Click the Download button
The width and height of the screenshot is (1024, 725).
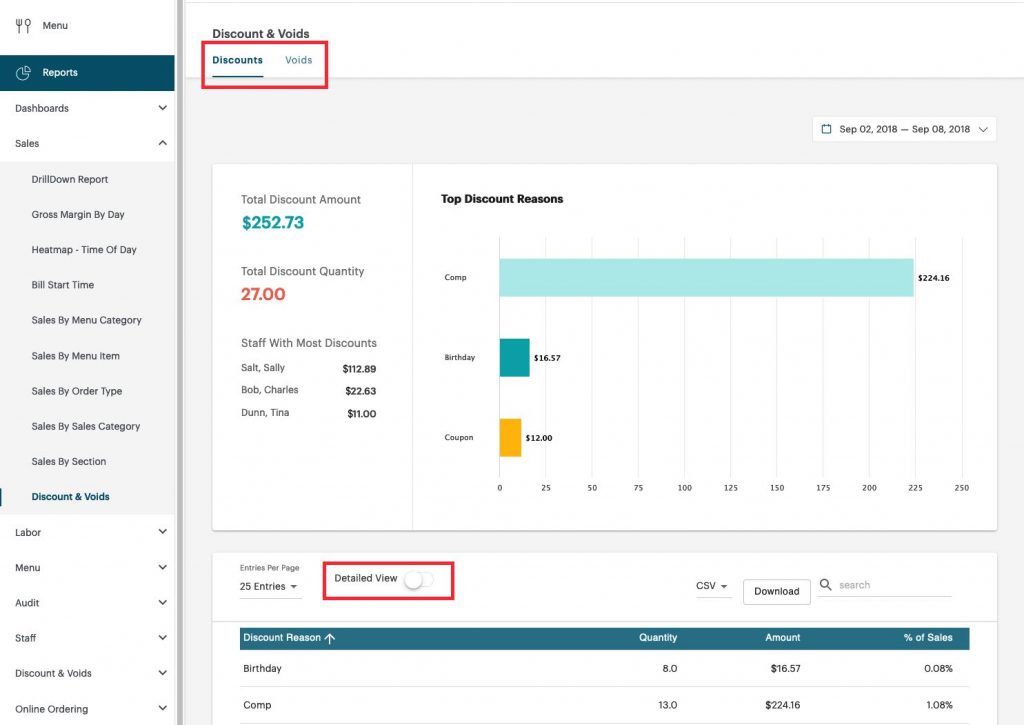point(776,591)
